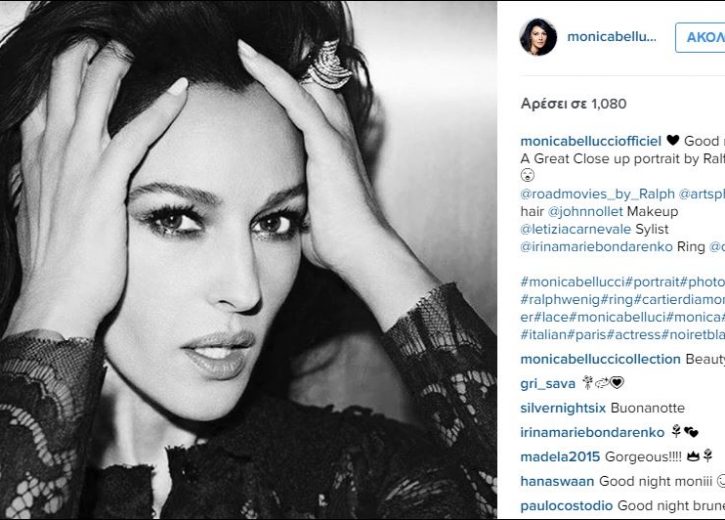Open the @johnnollet hair credit mention
This screenshot has width=725, height=520.
(585, 212)
